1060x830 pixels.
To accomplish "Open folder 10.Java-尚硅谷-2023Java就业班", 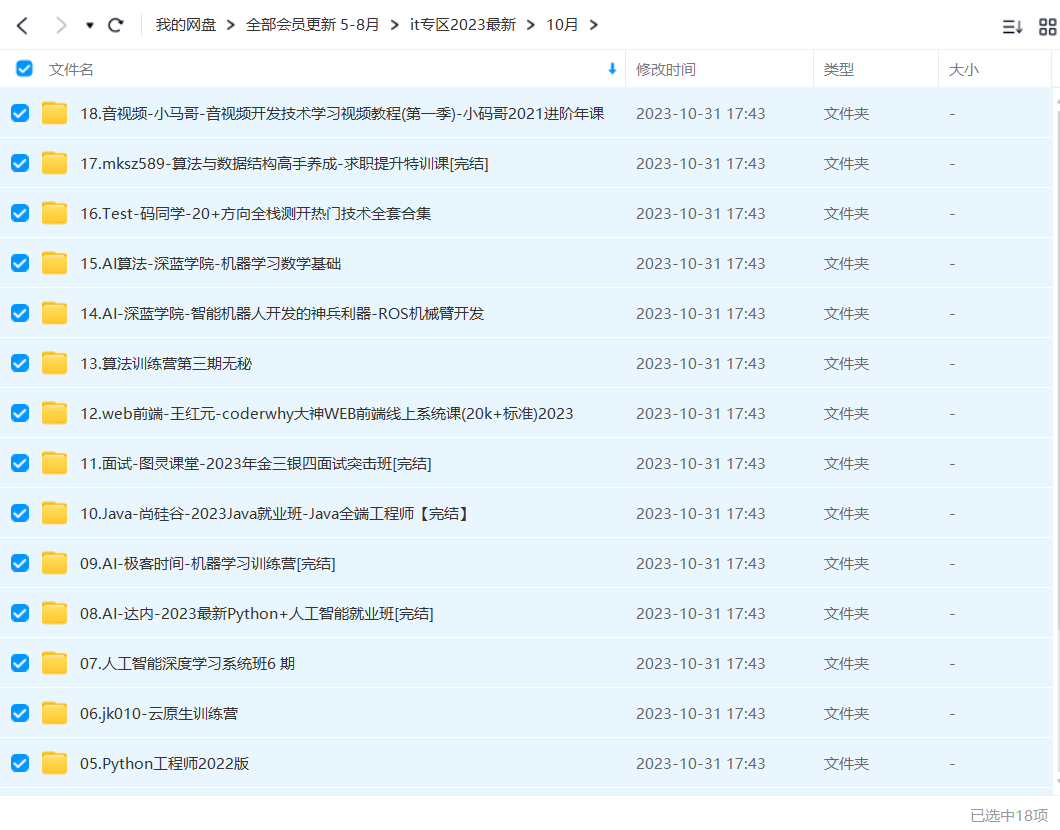I will pos(275,513).
